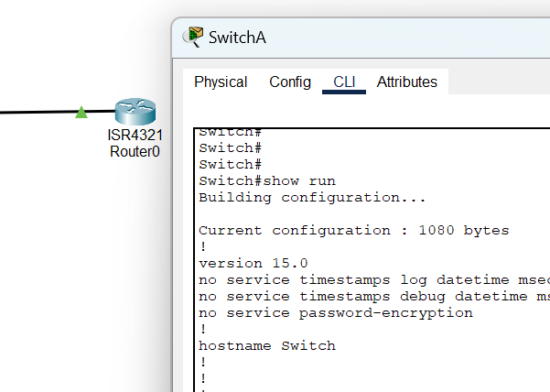
Task: Click the ISR4321 label under the router
Action: click(x=135, y=135)
